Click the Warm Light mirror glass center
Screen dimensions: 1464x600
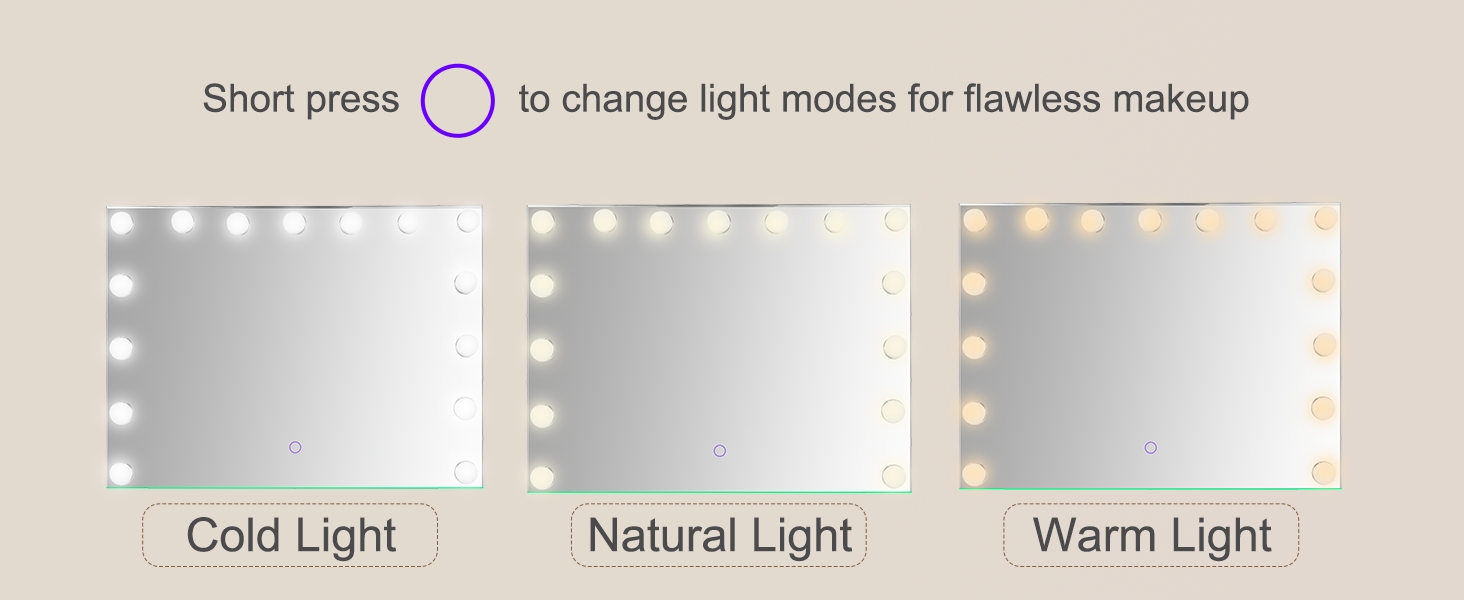(x=1150, y=347)
